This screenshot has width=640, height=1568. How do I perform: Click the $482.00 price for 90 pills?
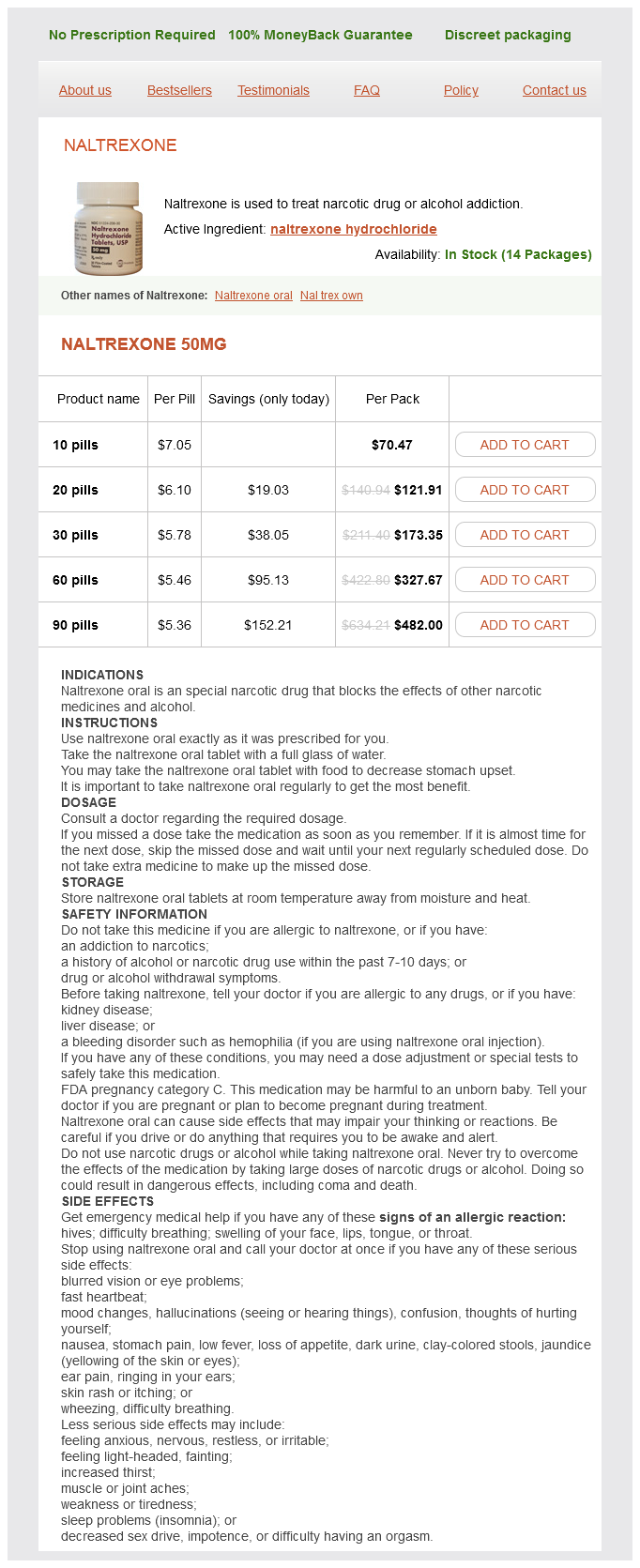pyautogui.click(x=419, y=625)
